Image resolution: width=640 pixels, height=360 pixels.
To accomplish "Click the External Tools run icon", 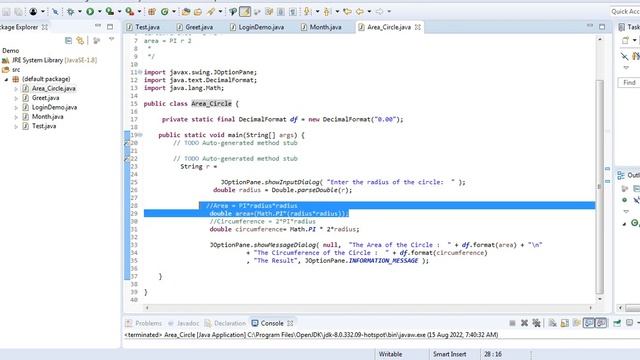I will [129, 12].
